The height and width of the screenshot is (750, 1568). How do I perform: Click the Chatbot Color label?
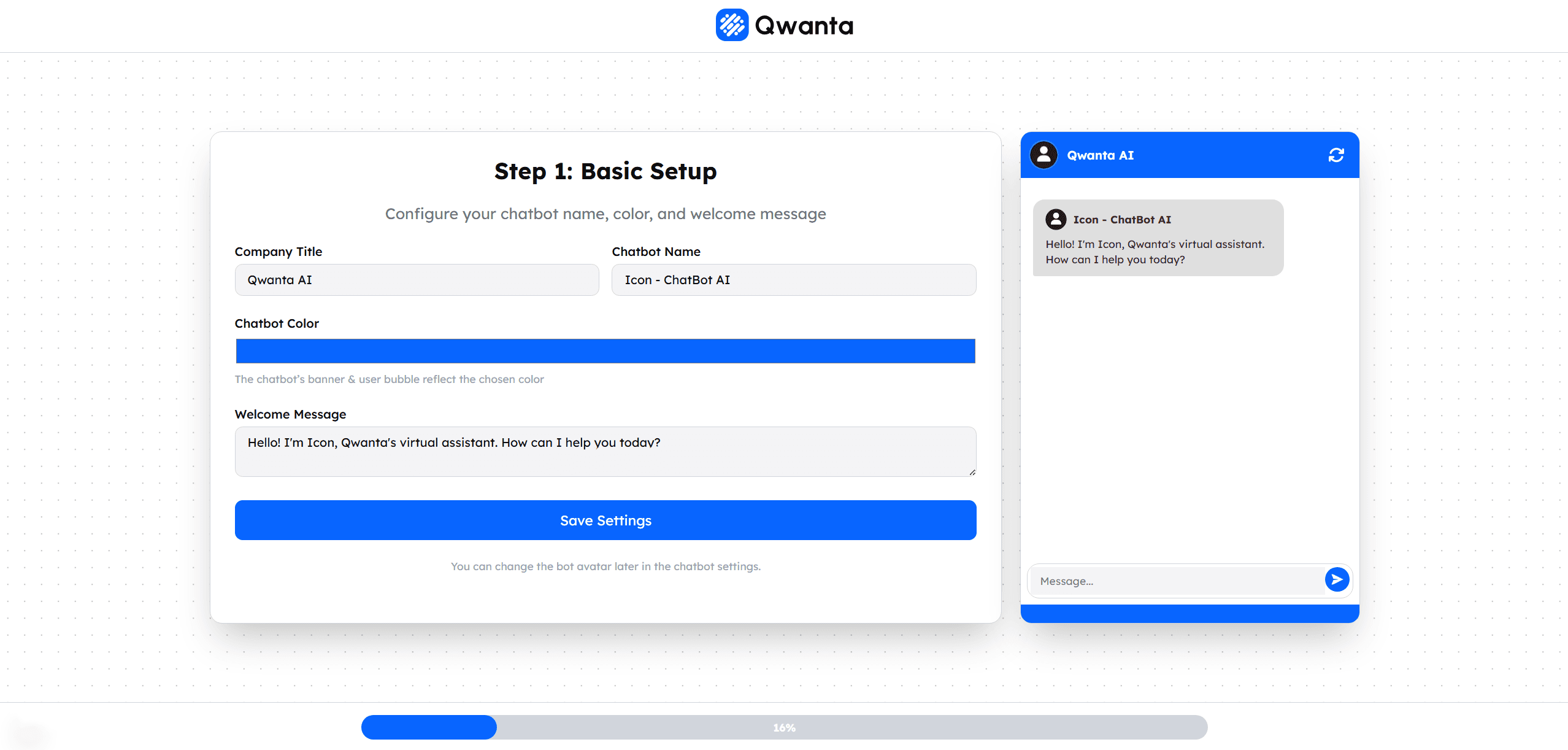tap(277, 323)
